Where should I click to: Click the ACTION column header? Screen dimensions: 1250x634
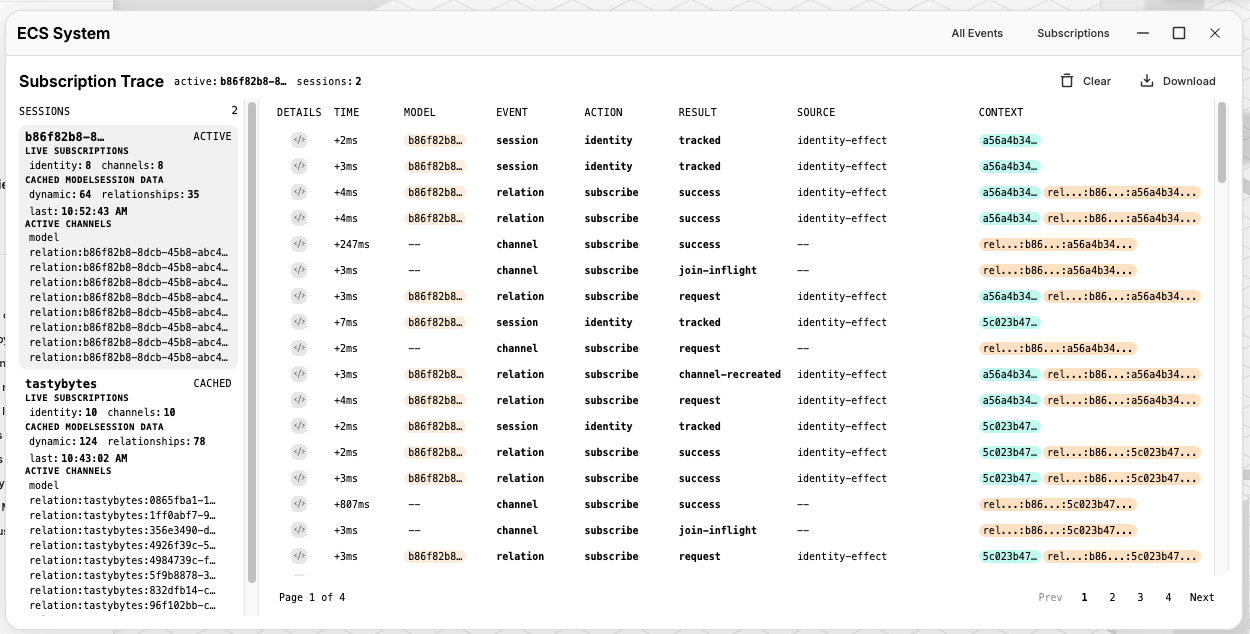pyautogui.click(x=603, y=112)
